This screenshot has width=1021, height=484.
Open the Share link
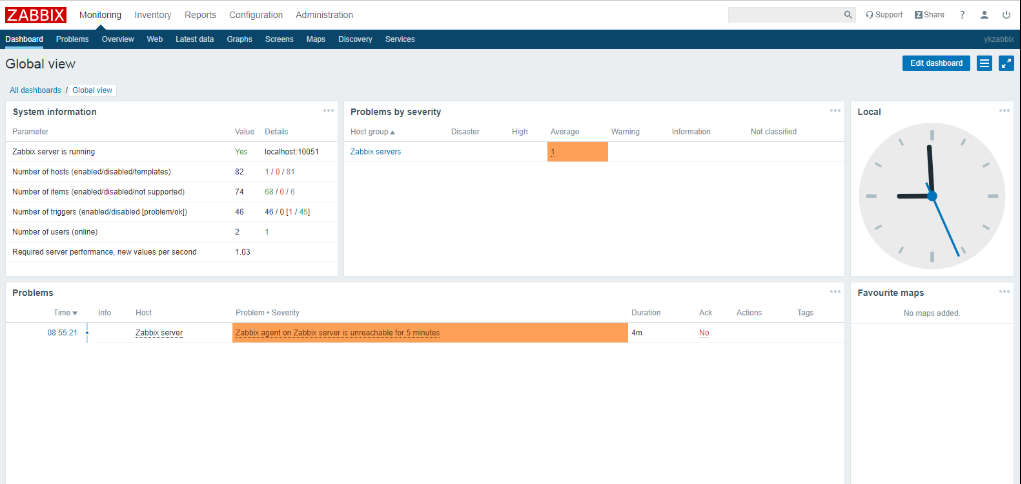point(929,15)
